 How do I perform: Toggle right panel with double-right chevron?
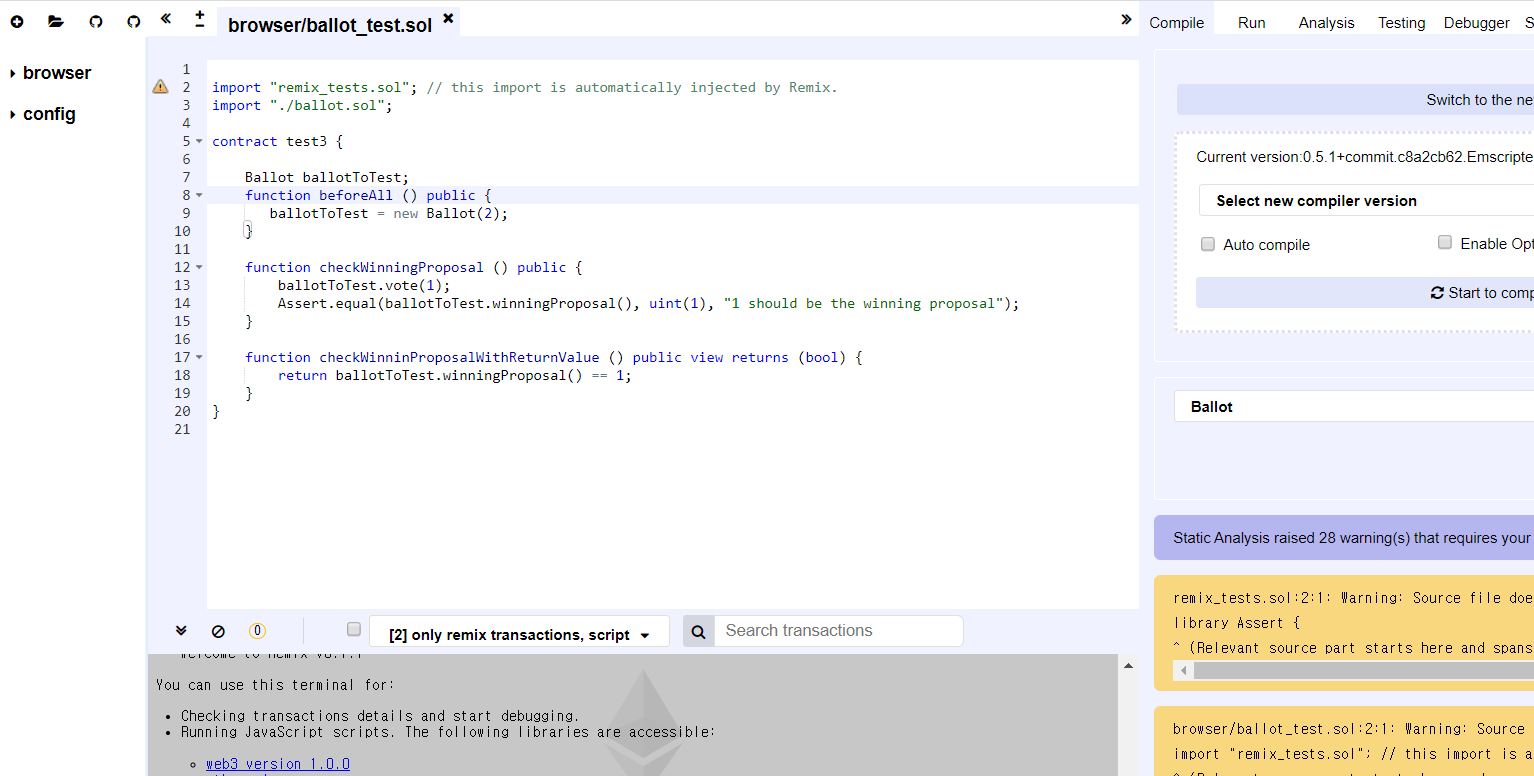pos(1126,19)
